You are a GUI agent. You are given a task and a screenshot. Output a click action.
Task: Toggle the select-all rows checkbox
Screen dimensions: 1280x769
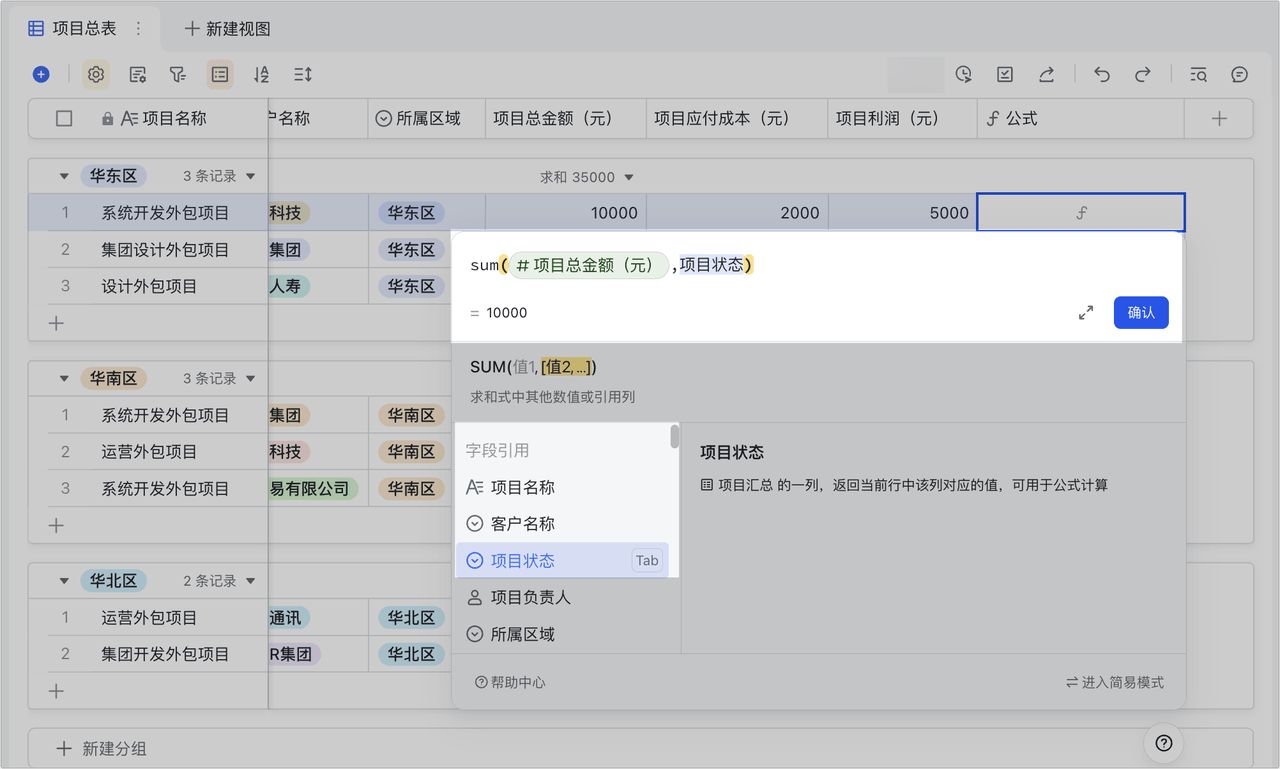coord(64,118)
